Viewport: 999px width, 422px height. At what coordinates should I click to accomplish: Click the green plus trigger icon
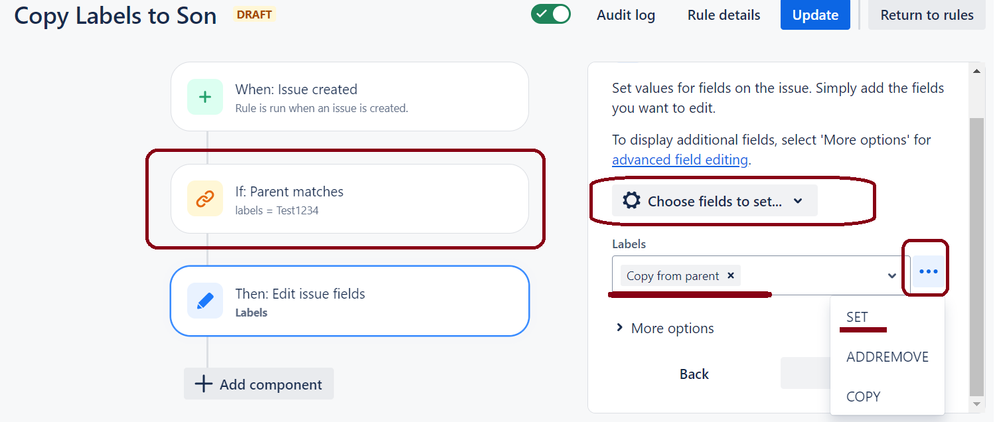(x=205, y=97)
